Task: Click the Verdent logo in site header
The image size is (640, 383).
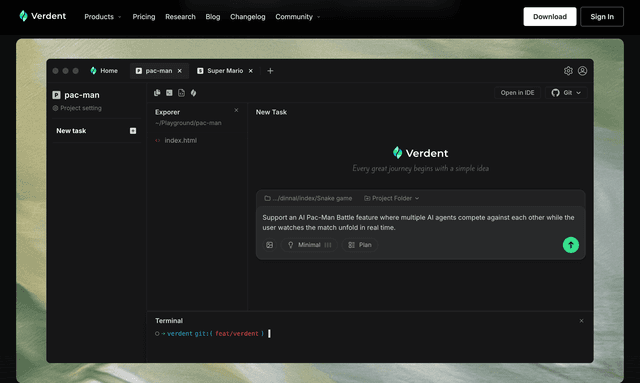Action: click(x=42, y=16)
